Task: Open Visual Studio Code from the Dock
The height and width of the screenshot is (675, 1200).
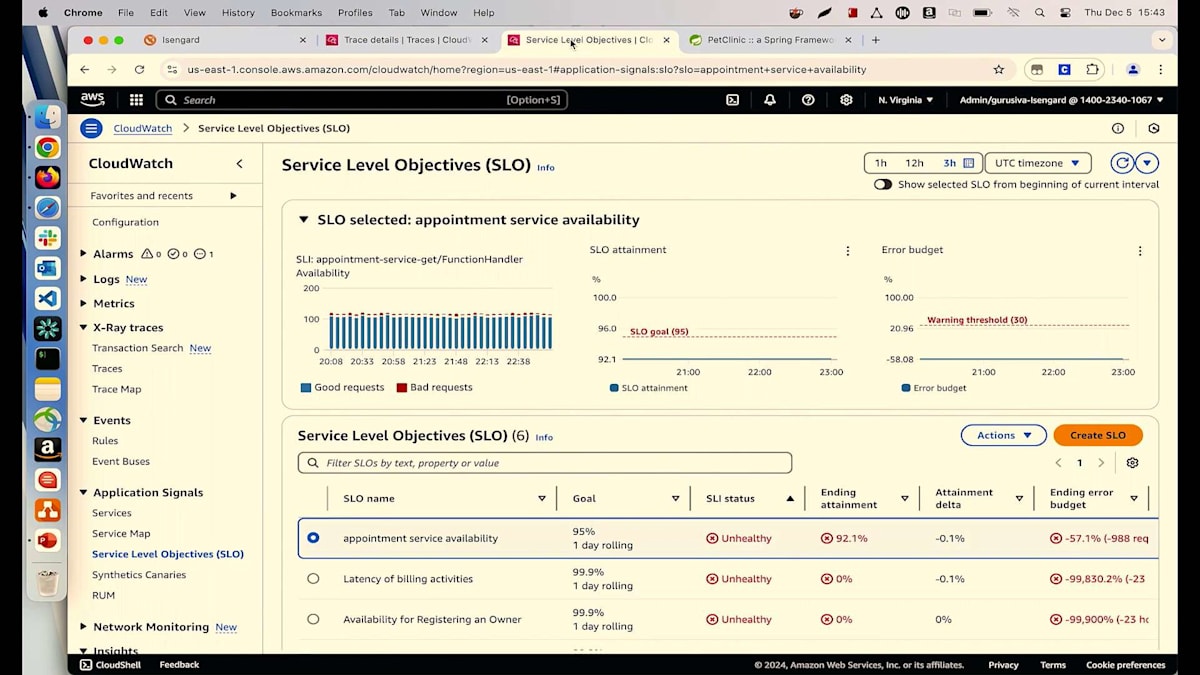Action: pyautogui.click(x=47, y=298)
